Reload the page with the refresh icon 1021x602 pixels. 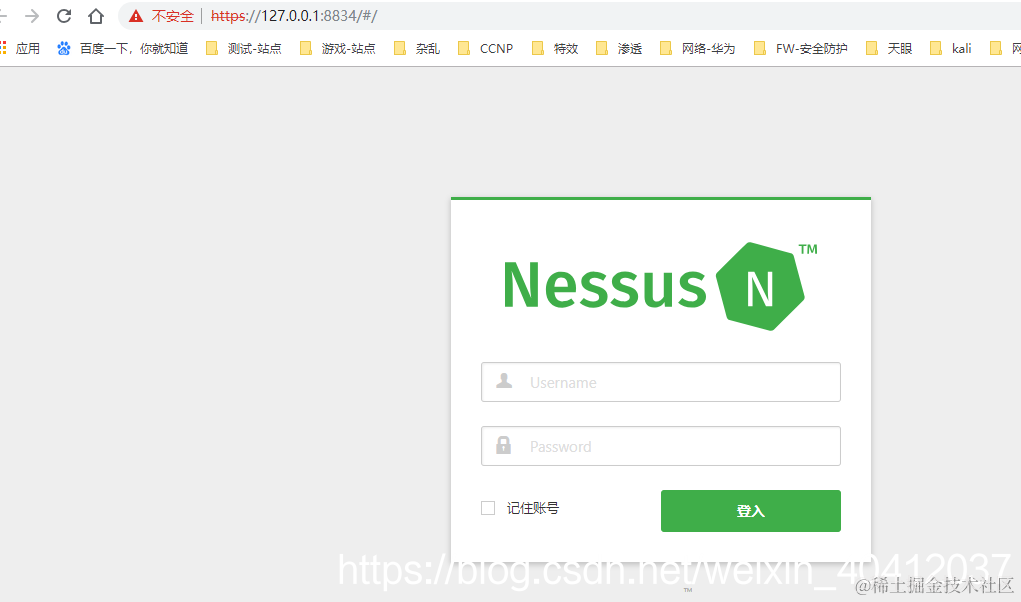[64, 16]
